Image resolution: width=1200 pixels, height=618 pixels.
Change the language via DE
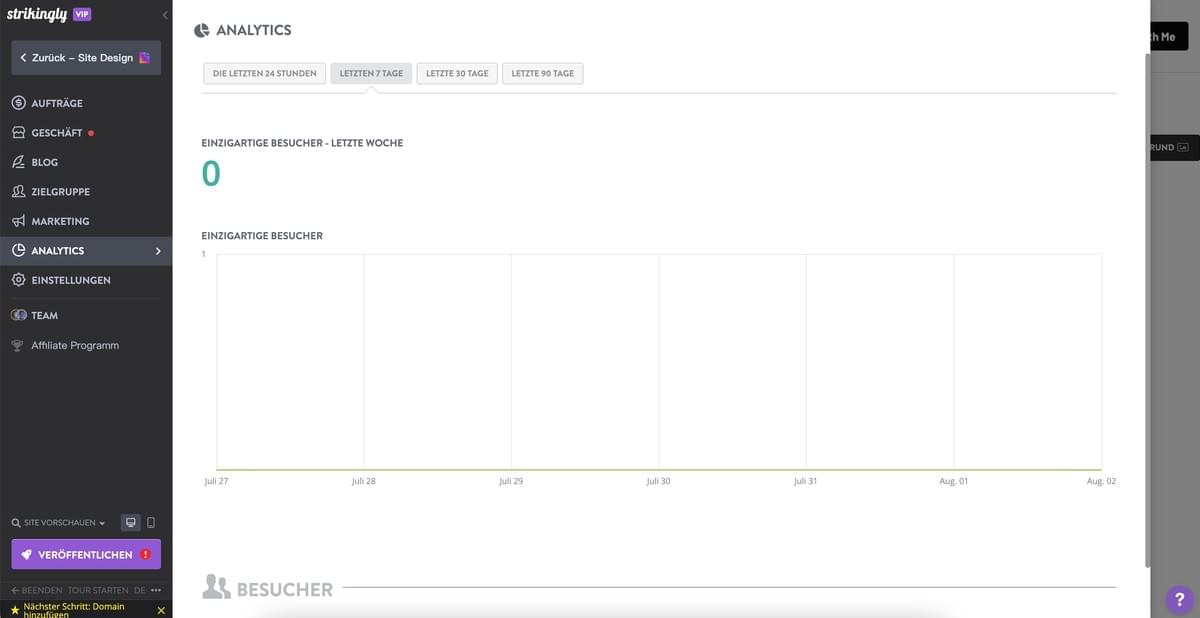pos(139,590)
